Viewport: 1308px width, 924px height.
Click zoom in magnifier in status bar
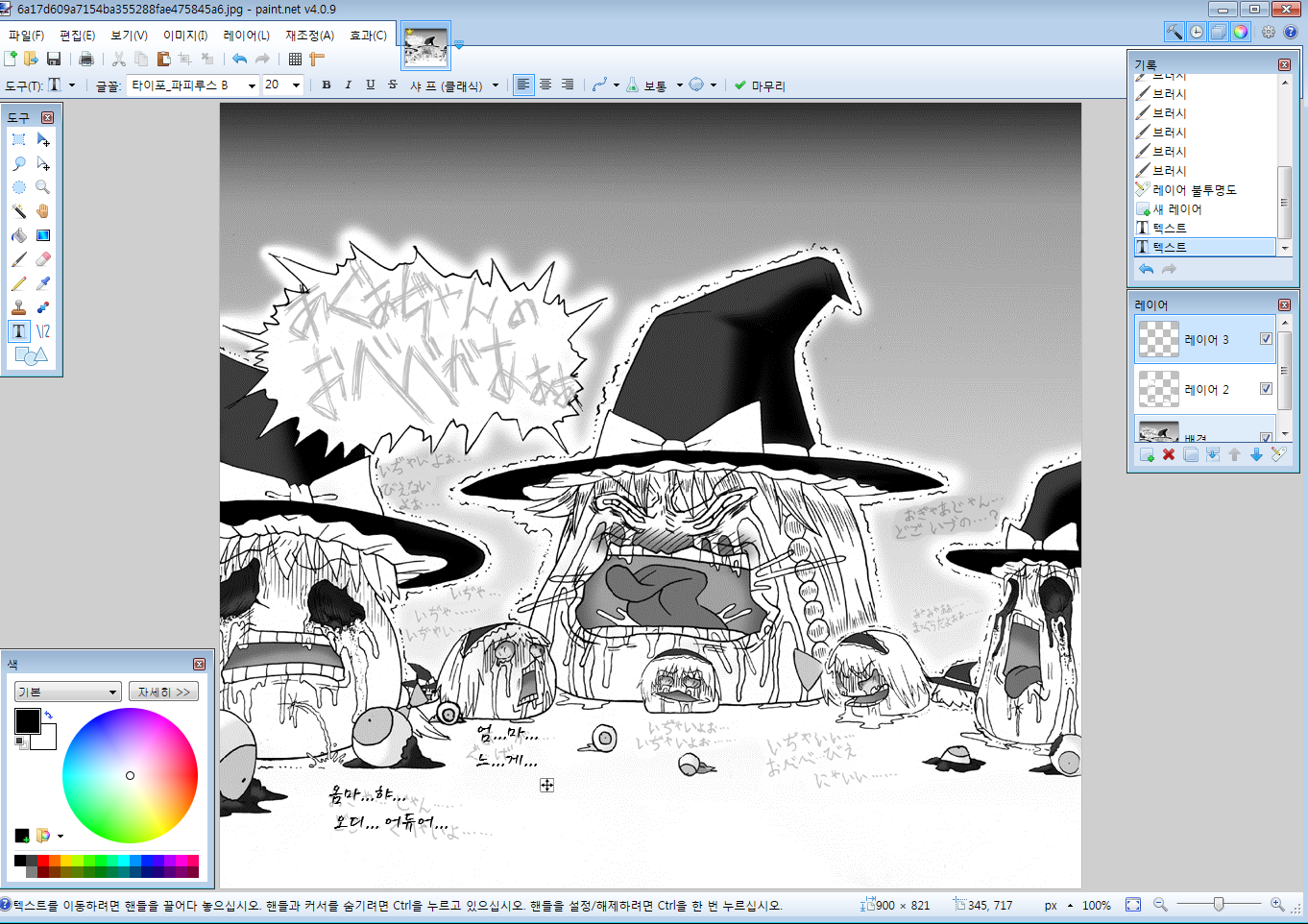coord(1277,905)
